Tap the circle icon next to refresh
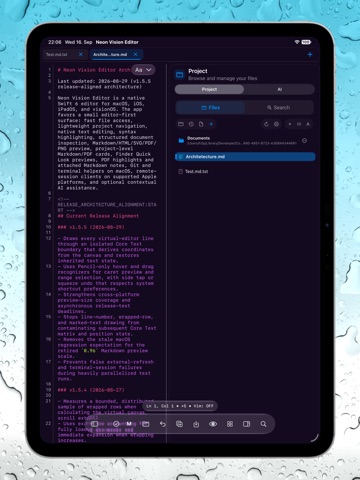The image size is (360, 480). click(x=276, y=124)
